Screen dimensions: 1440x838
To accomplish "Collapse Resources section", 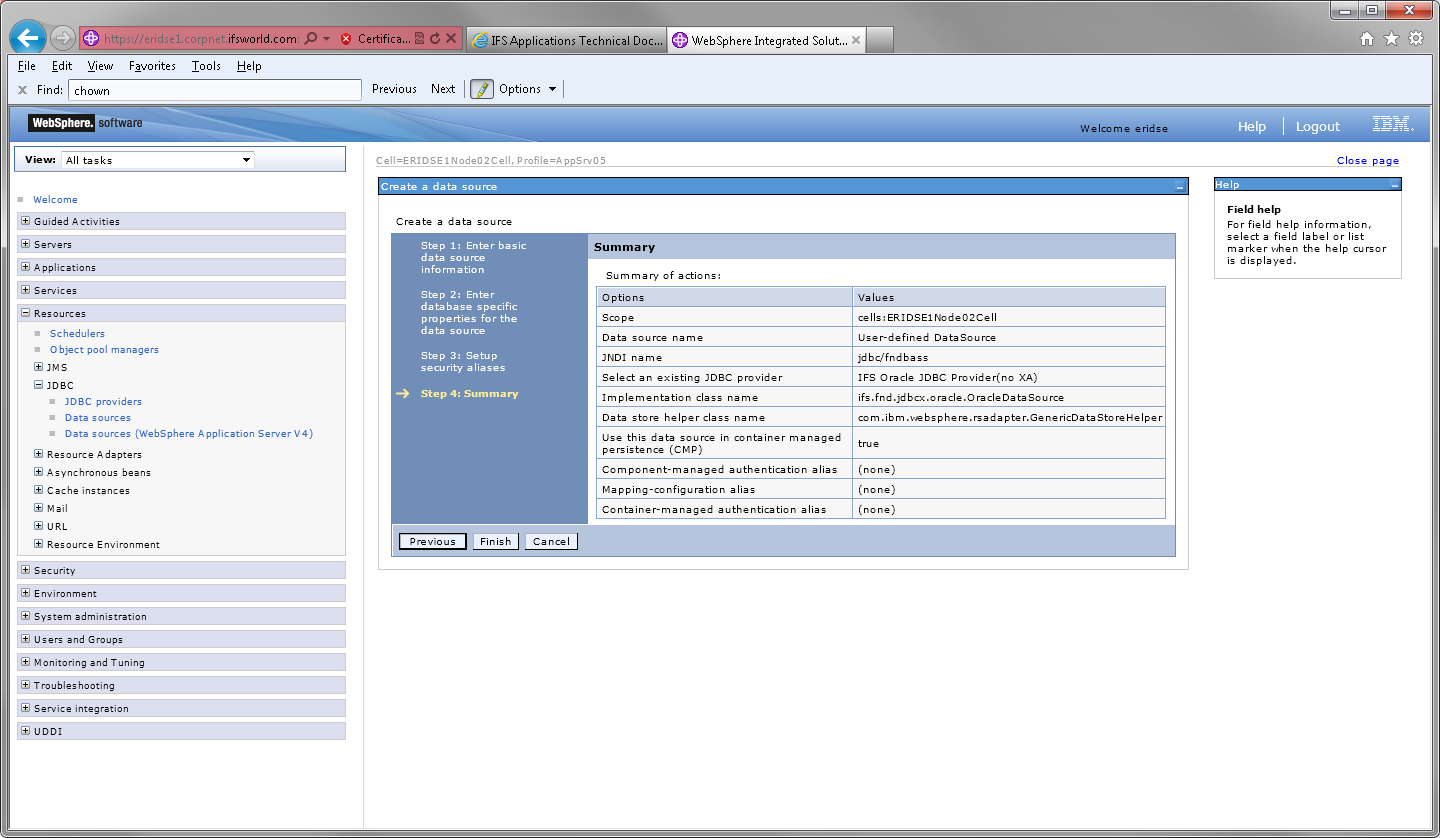I will pos(26,313).
